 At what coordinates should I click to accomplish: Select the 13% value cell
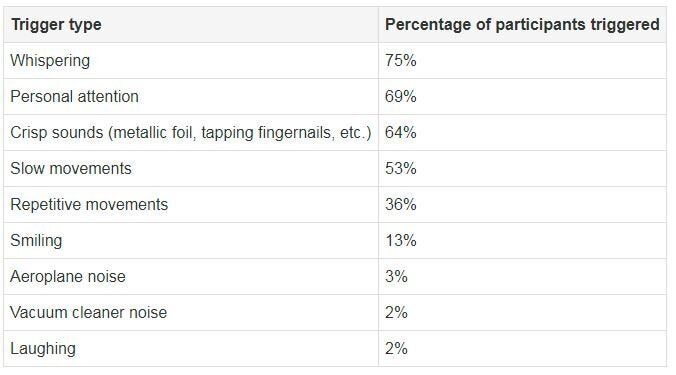point(522,241)
